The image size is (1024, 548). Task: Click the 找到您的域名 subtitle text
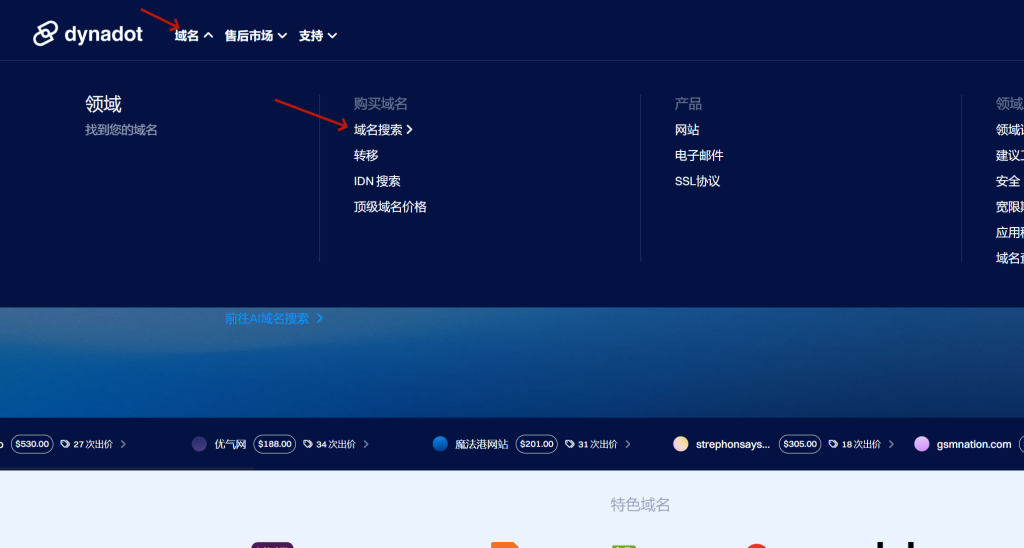coord(121,130)
